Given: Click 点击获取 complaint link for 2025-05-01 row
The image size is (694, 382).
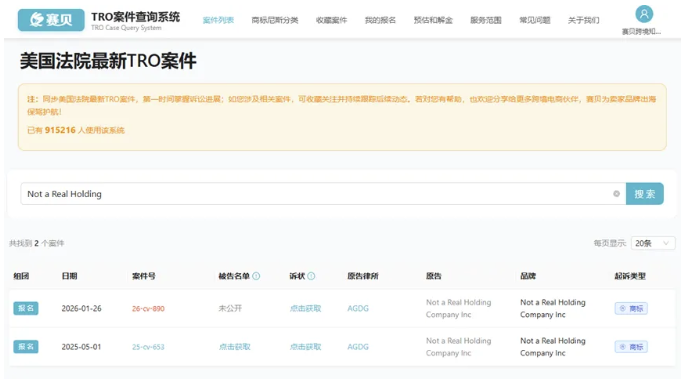Looking at the screenshot, I should tap(305, 347).
